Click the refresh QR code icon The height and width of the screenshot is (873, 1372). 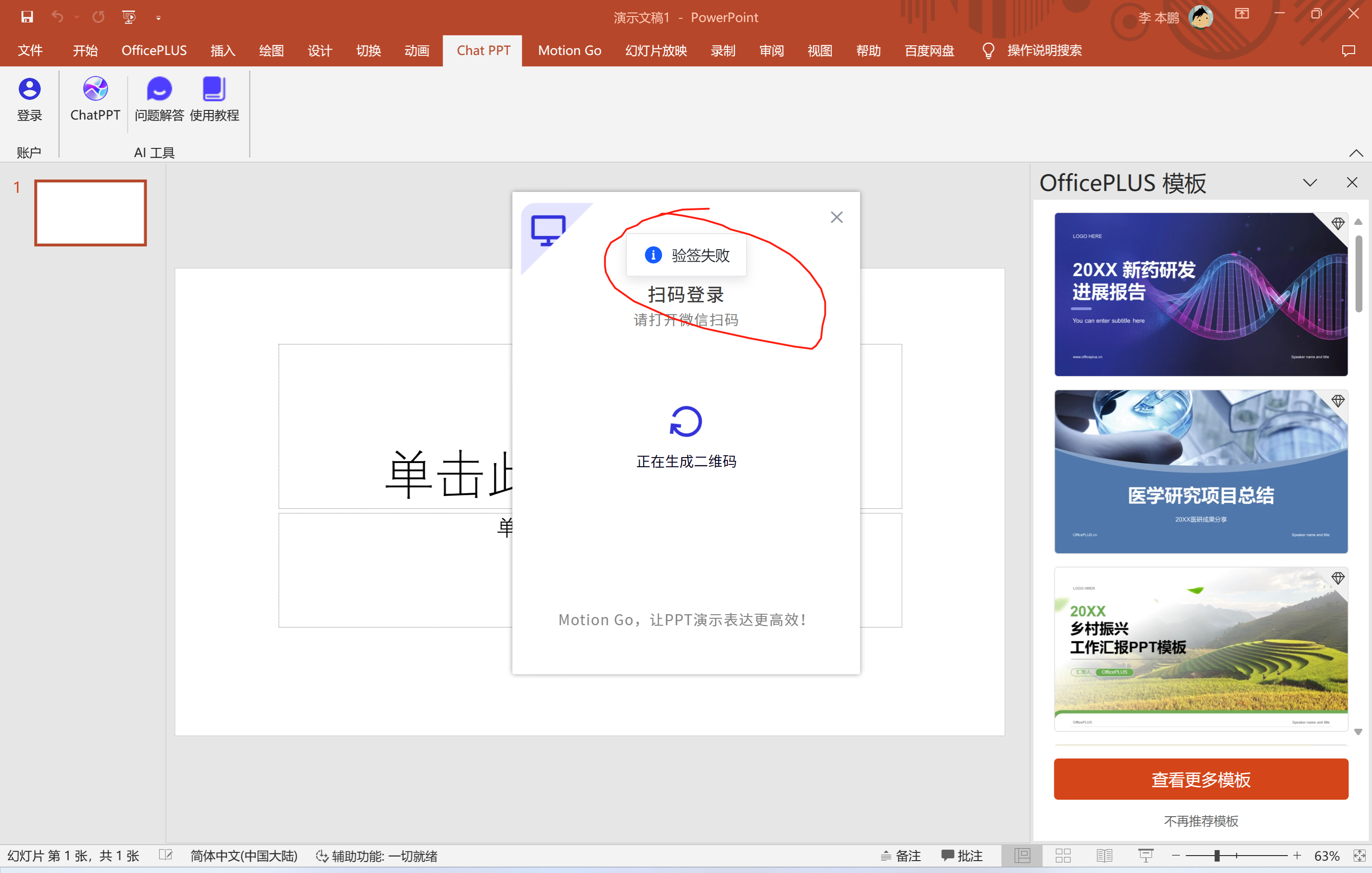(x=685, y=421)
